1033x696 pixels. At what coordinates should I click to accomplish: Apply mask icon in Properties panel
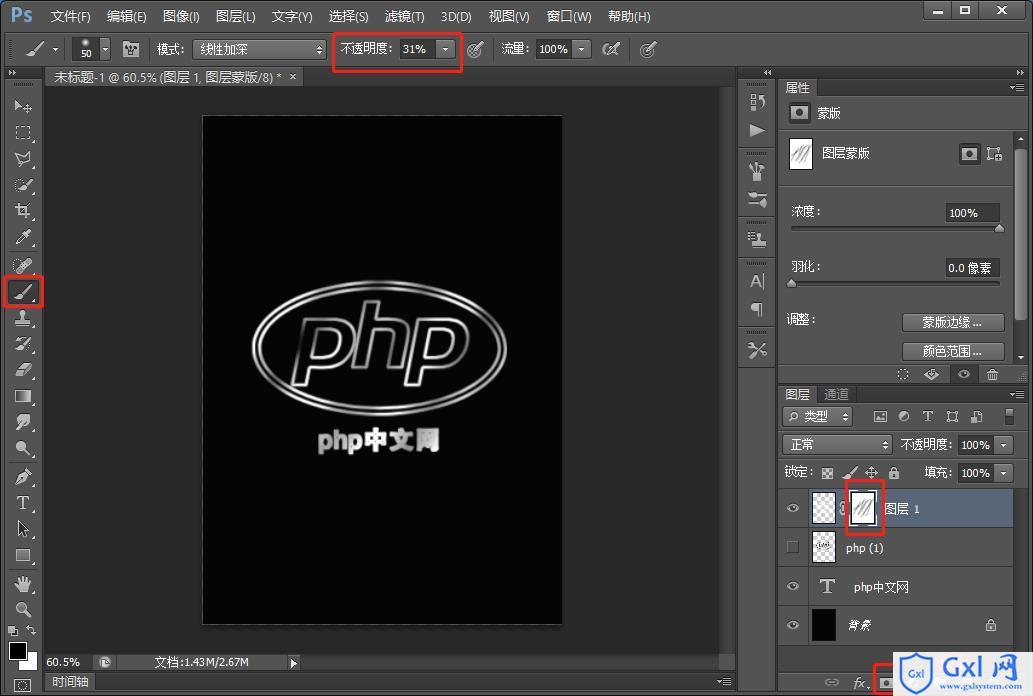(x=932, y=374)
